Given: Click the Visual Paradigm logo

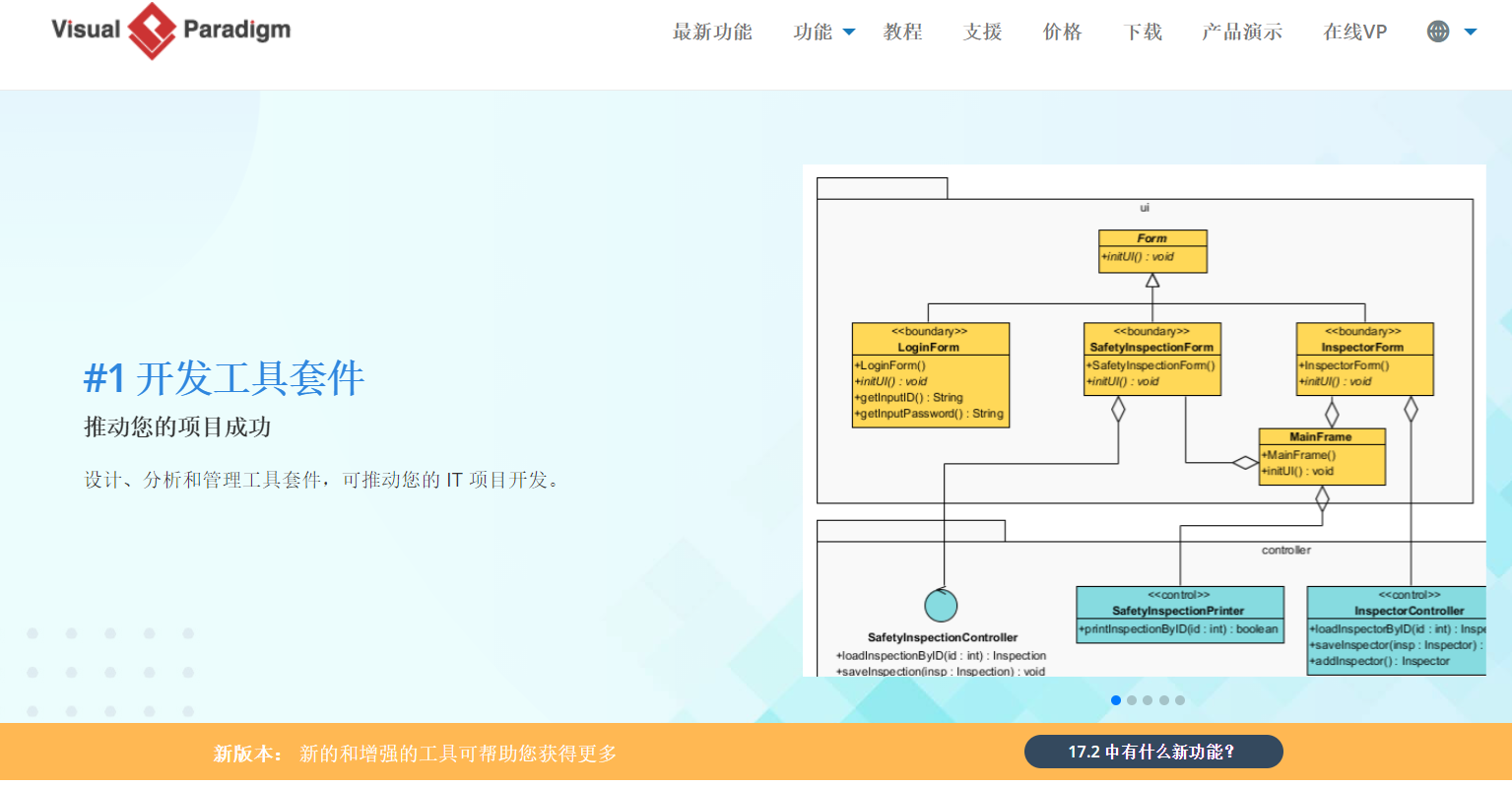Looking at the screenshot, I should 171,31.
